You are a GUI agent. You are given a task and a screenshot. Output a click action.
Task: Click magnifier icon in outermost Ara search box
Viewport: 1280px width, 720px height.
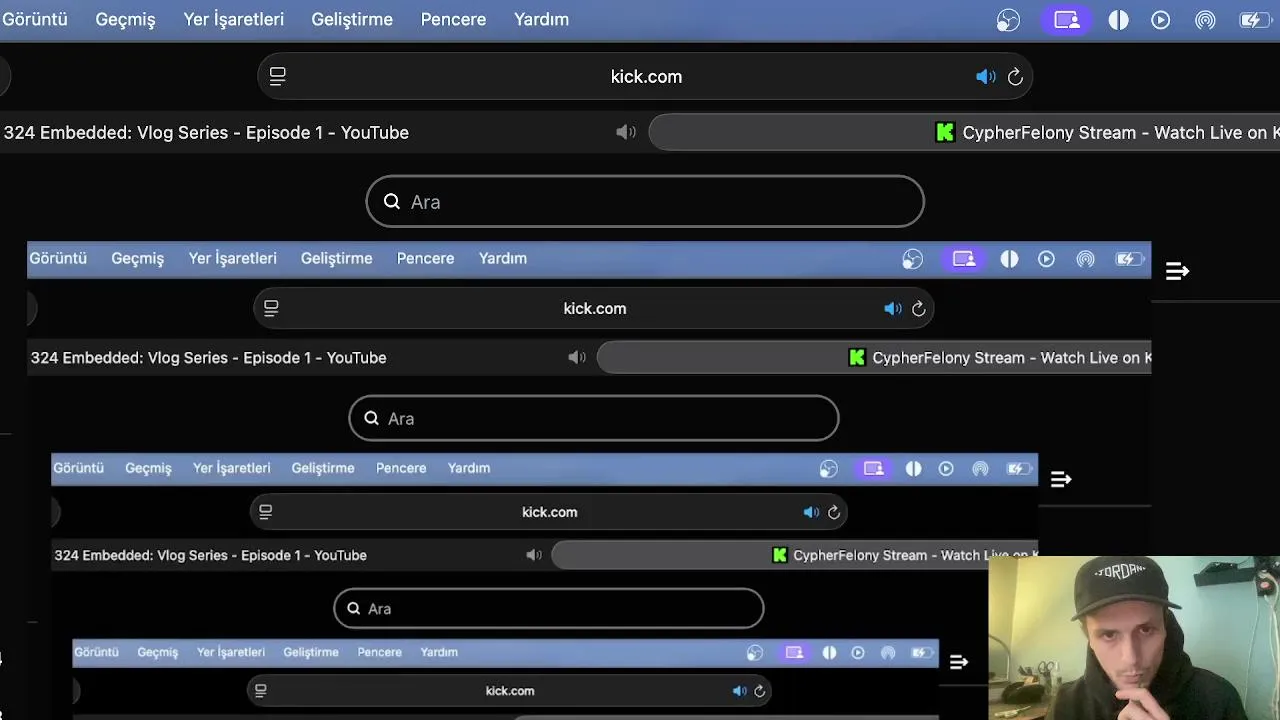pos(392,202)
